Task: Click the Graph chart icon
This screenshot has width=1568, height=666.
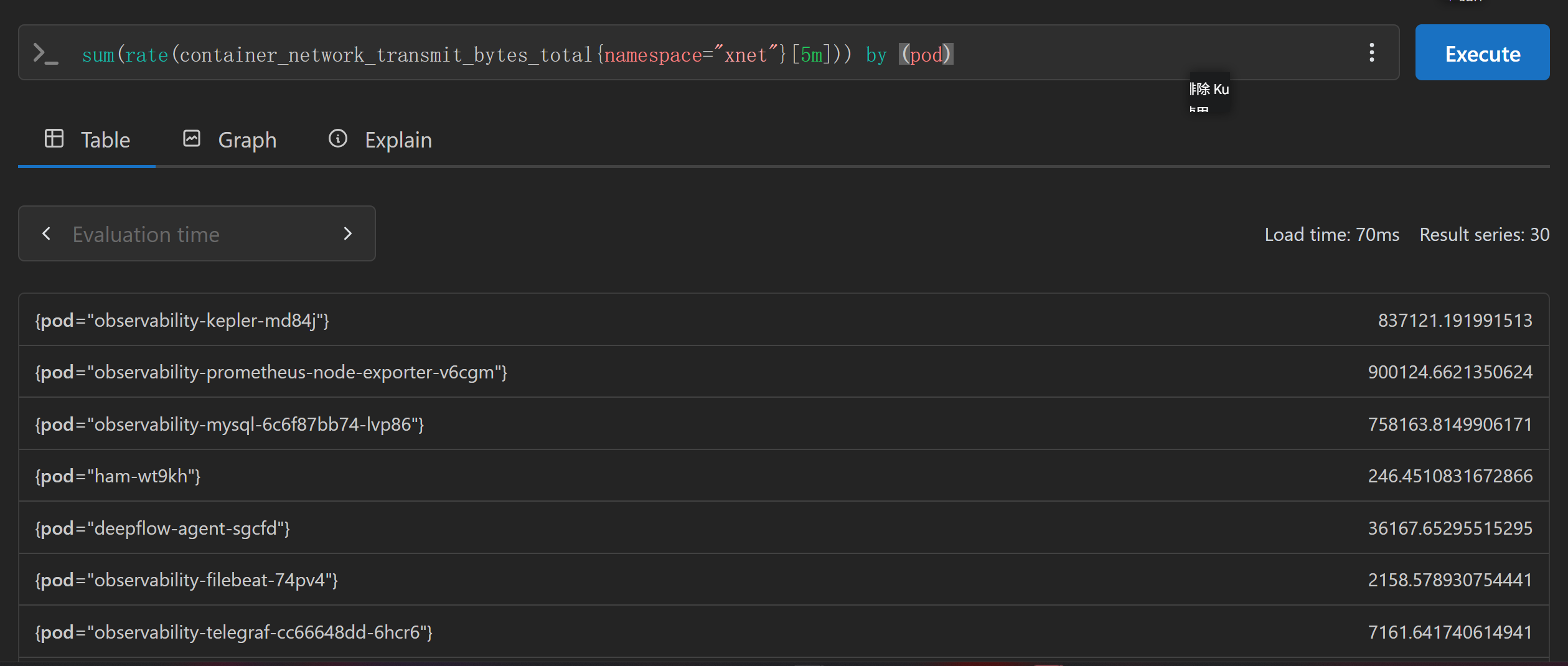Action: coord(192,138)
